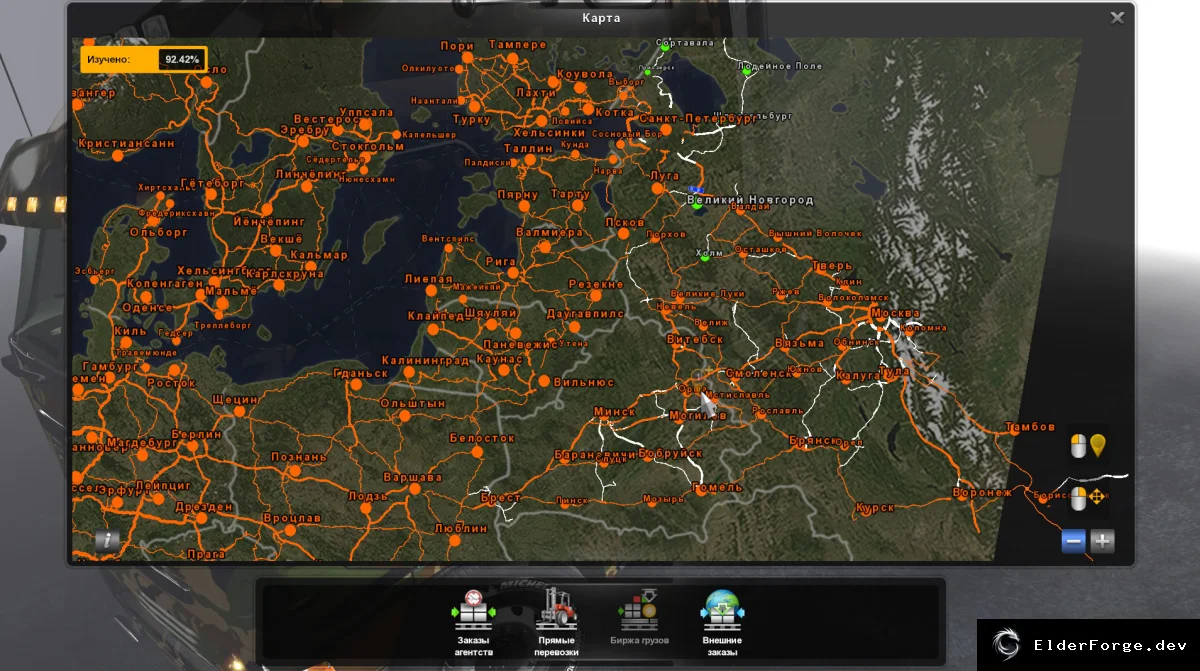Click the Минск city label
Screen dimensions: 1200x671
tap(614, 411)
